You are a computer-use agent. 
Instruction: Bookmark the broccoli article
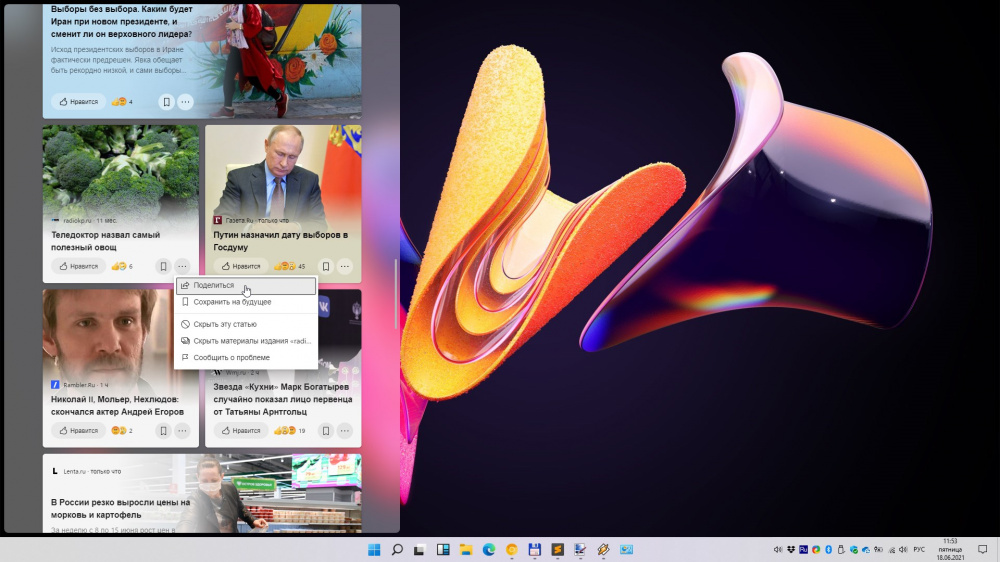163,267
